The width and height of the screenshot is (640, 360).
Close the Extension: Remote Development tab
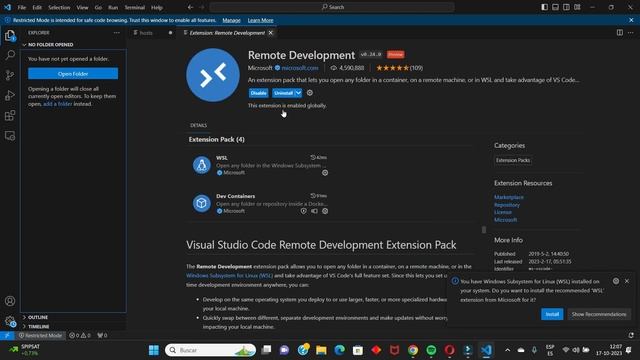coord(271,33)
